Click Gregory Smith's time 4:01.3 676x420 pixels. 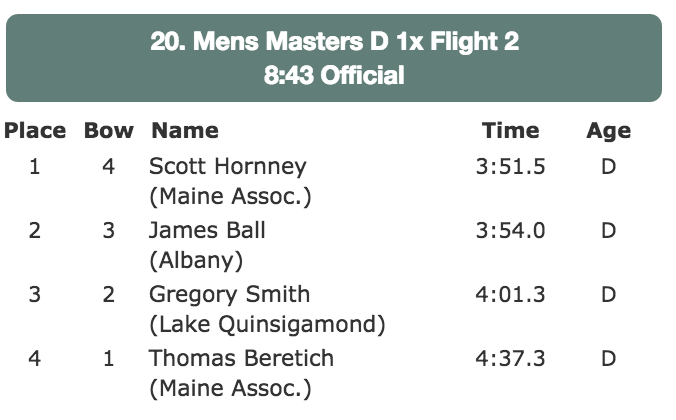tap(510, 294)
